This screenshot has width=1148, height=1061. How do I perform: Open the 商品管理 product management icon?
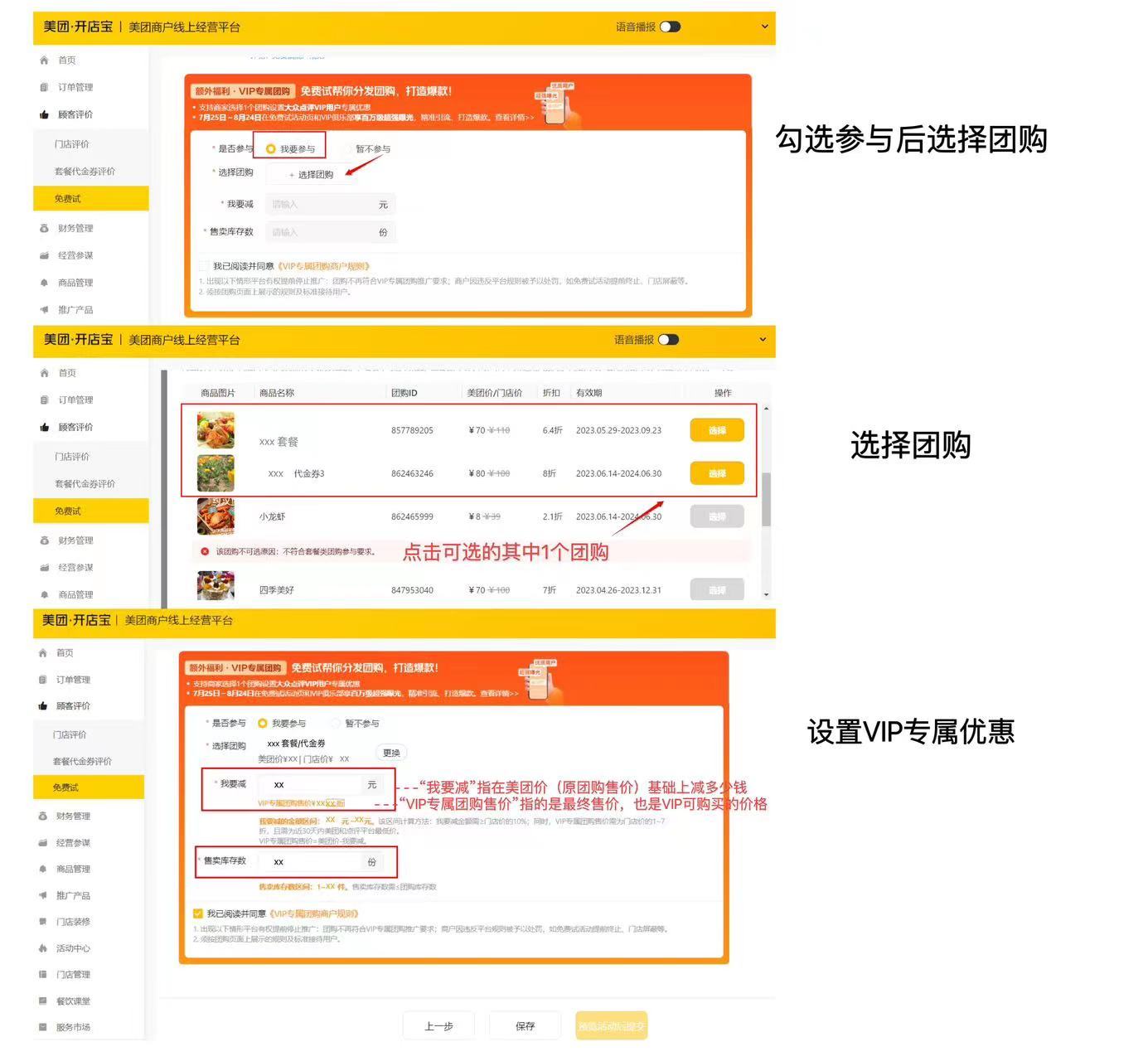pyautogui.click(x=43, y=282)
